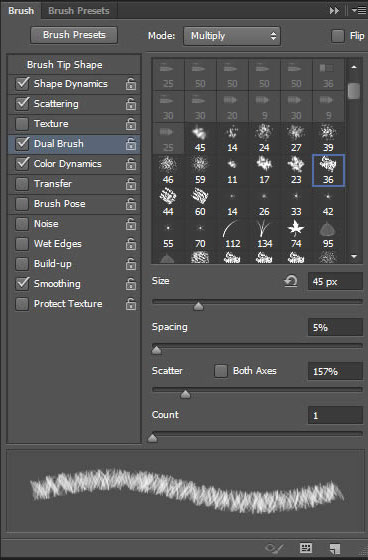
Task: Click the Dual Brush lock icon
Action: tap(131, 144)
